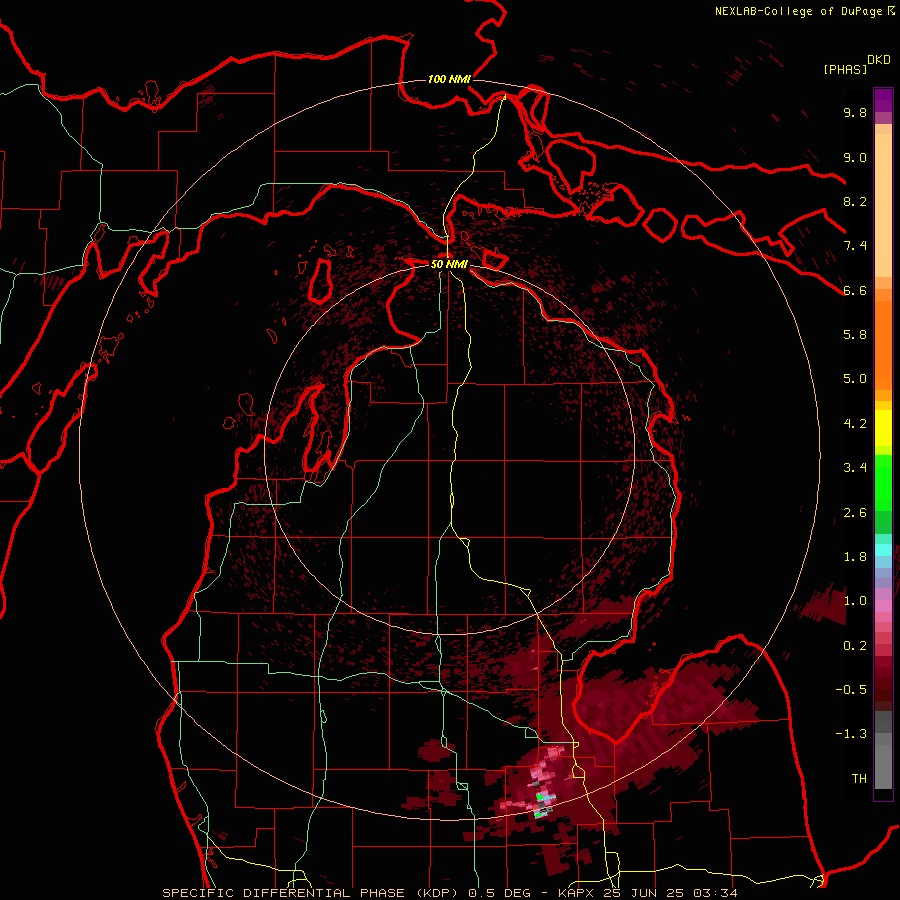Click the 9.8 value on the scale
The height and width of the screenshot is (900, 900).
[x=855, y=112]
